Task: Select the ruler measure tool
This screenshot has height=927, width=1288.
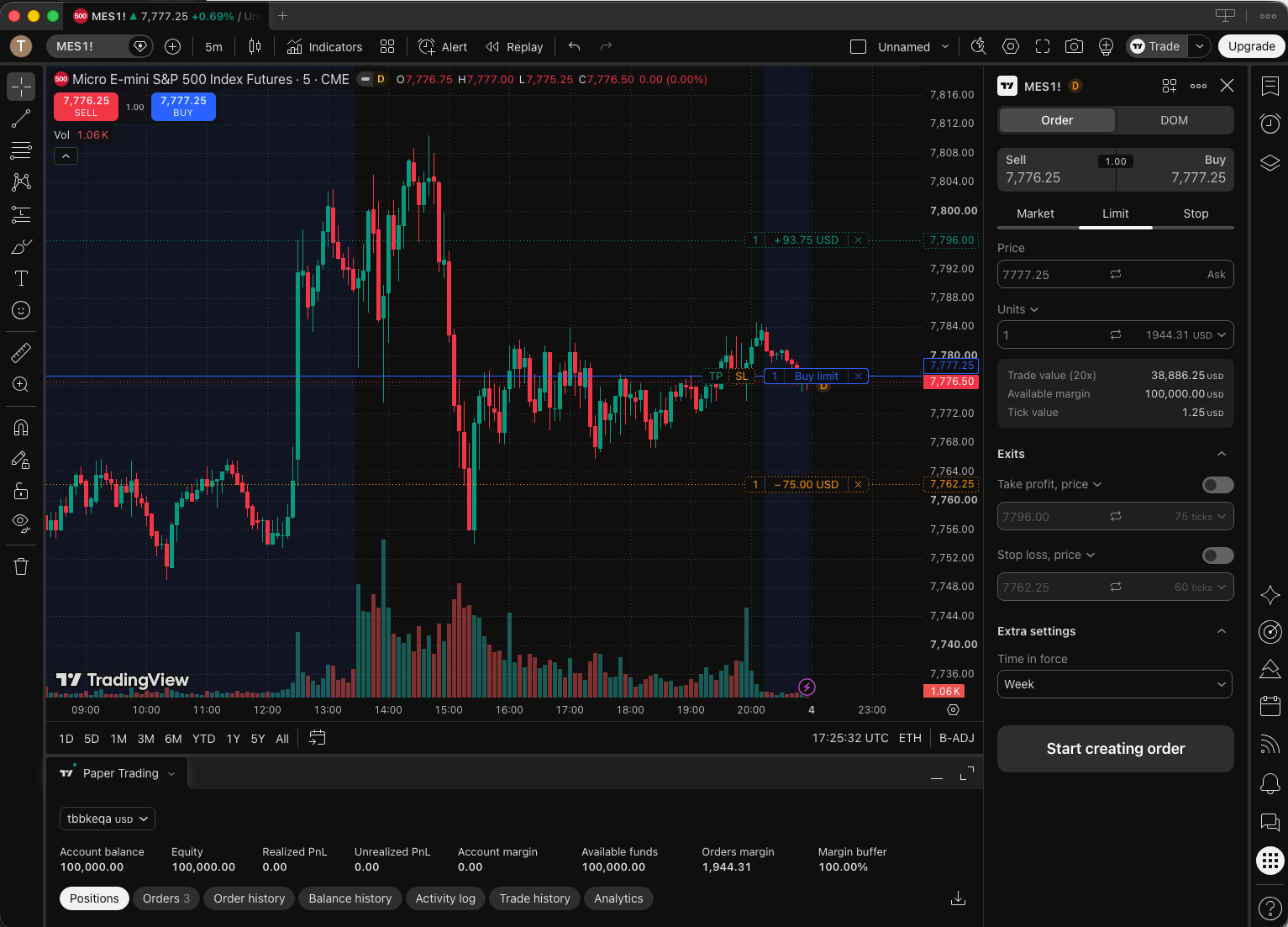Action: (x=21, y=353)
